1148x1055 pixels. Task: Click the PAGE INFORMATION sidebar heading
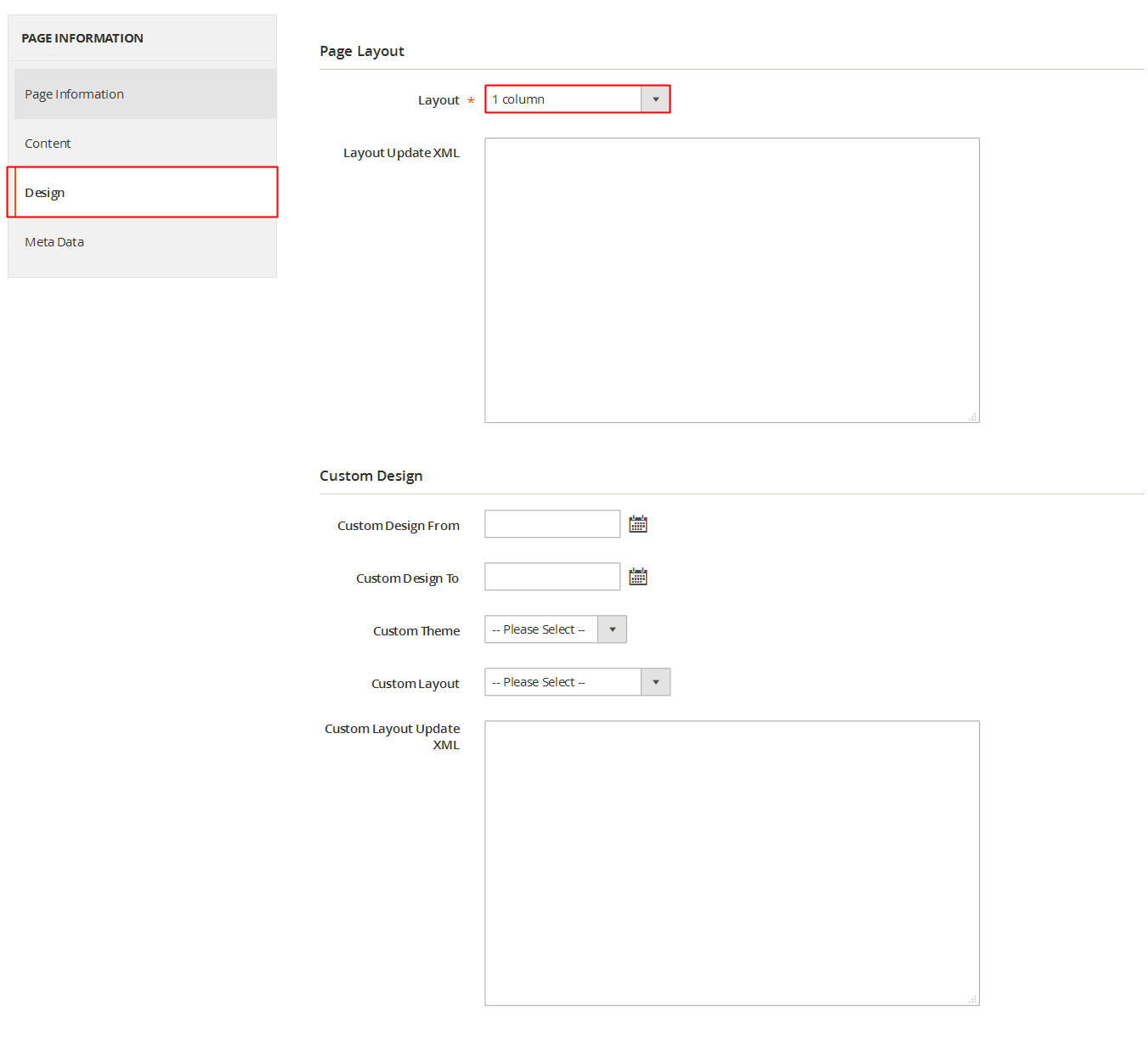coord(82,38)
